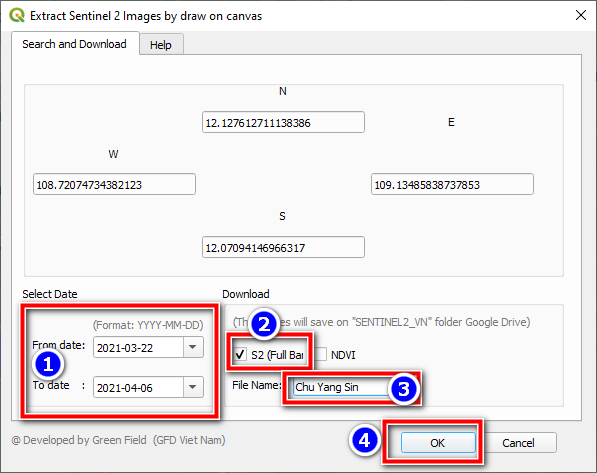Confirm with the OK button

pos(438,443)
